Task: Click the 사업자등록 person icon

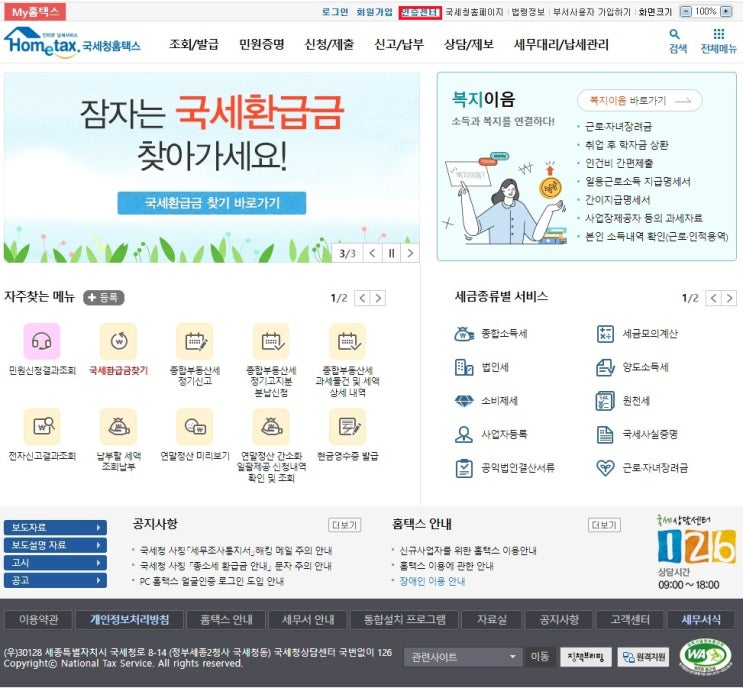Action: [464, 435]
